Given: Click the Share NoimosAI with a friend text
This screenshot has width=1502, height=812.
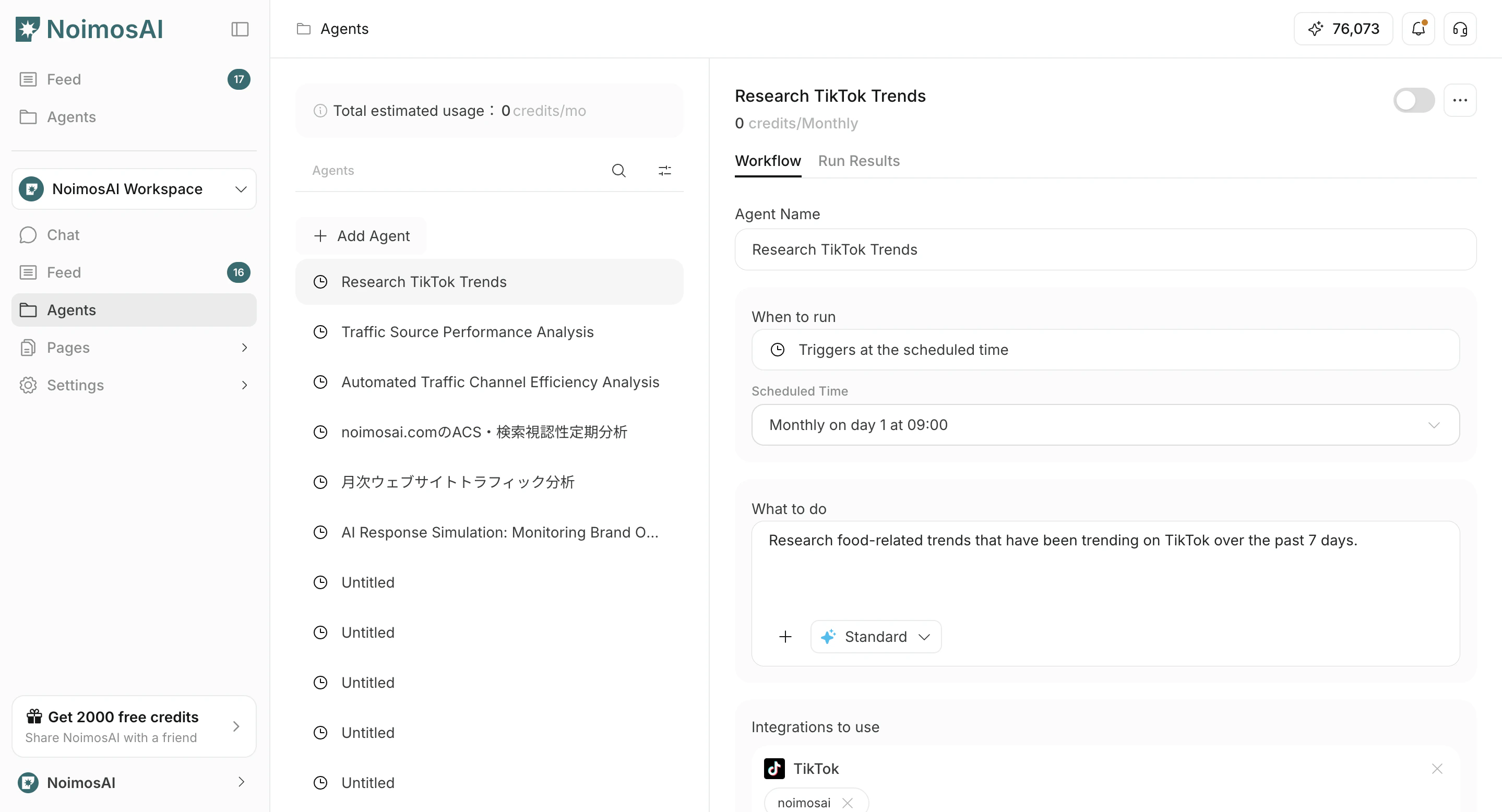Looking at the screenshot, I should click(x=111, y=737).
